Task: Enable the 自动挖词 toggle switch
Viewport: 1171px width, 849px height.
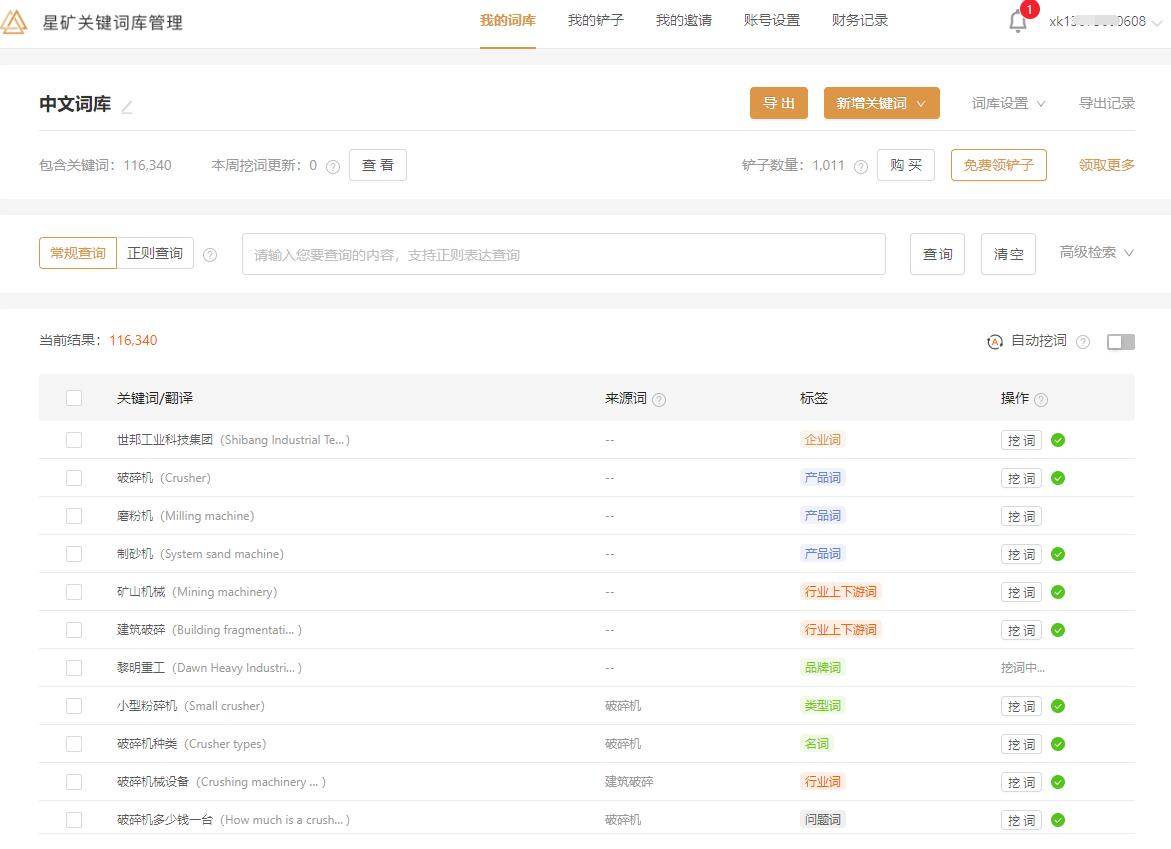Action: (1120, 342)
